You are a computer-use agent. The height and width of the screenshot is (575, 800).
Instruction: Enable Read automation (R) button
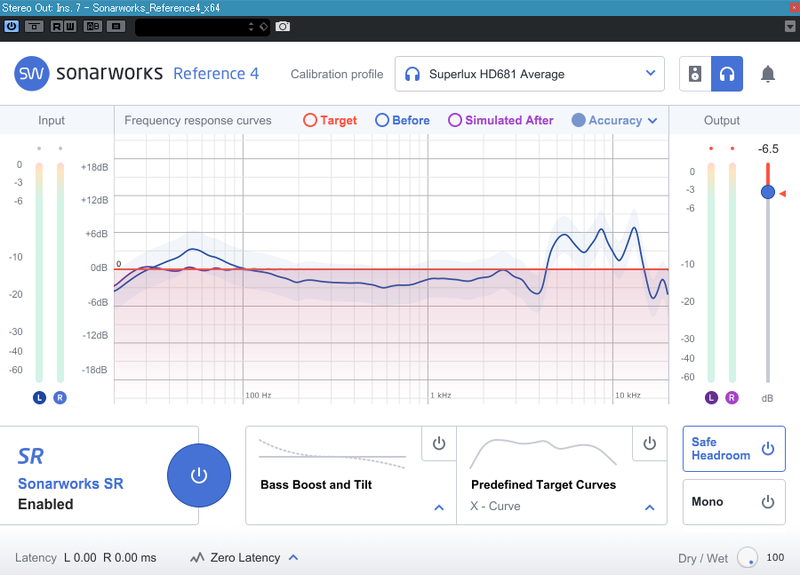coord(57,26)
